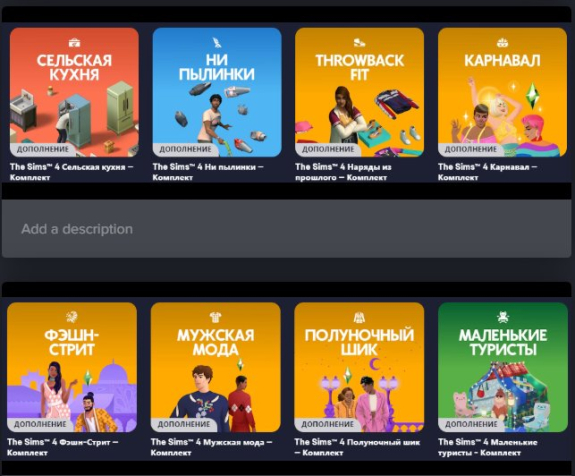Viewport: 575px width, 476px height.
Task: Click the jacket icon above Полуночный шик
Action: 359,317
